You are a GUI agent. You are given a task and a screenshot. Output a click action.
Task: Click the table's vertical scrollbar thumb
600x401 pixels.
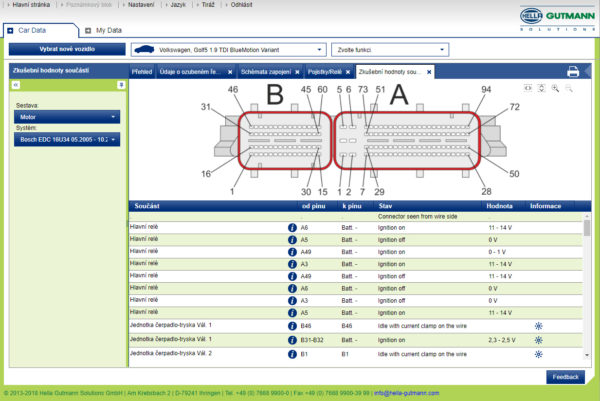point(587,228)
